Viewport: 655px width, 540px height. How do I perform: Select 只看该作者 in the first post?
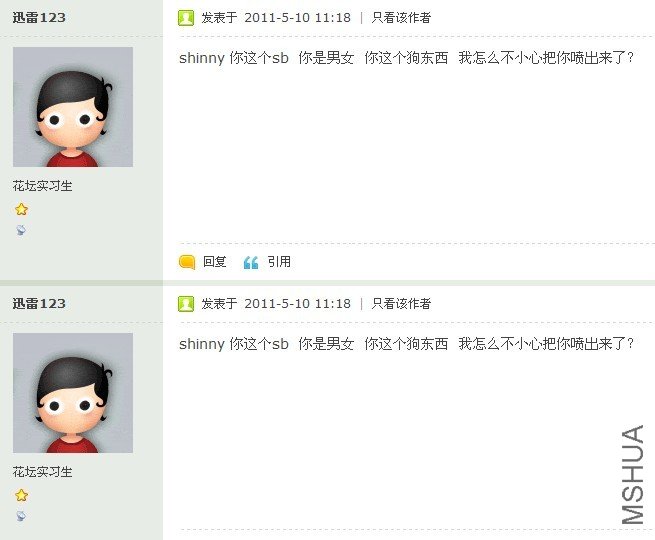pos(401,18)
